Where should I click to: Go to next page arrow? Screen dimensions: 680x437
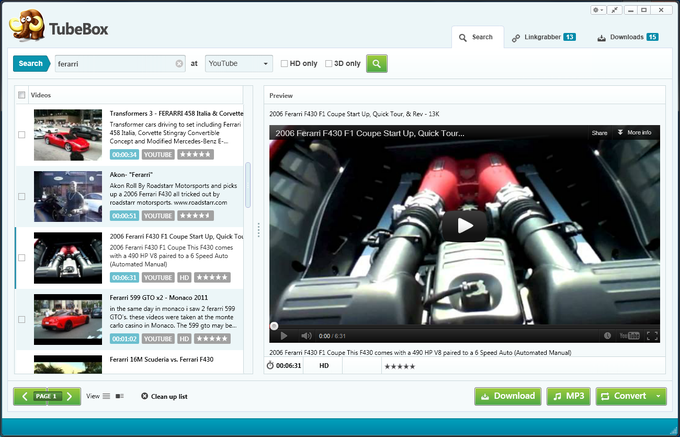click(70, 396)
